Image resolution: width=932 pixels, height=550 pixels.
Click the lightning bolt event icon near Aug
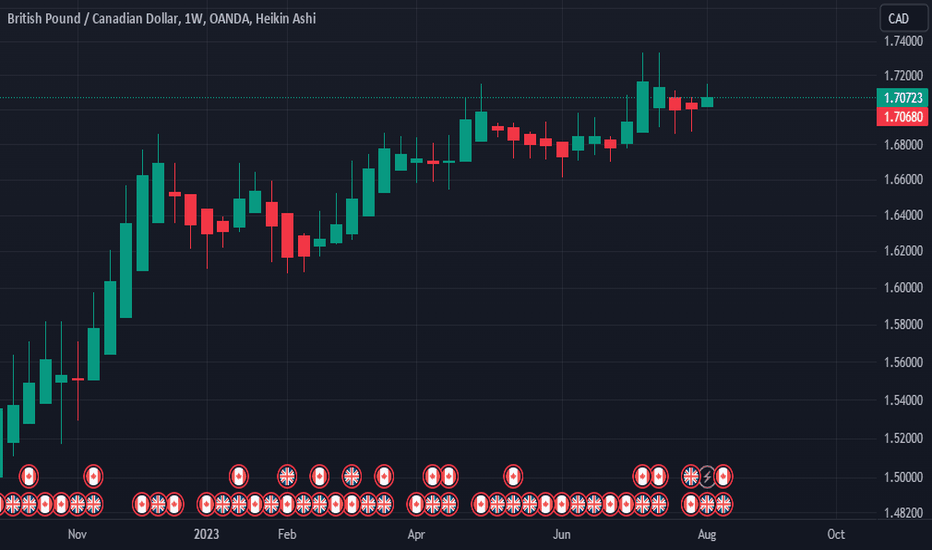[x=707, y=476]
